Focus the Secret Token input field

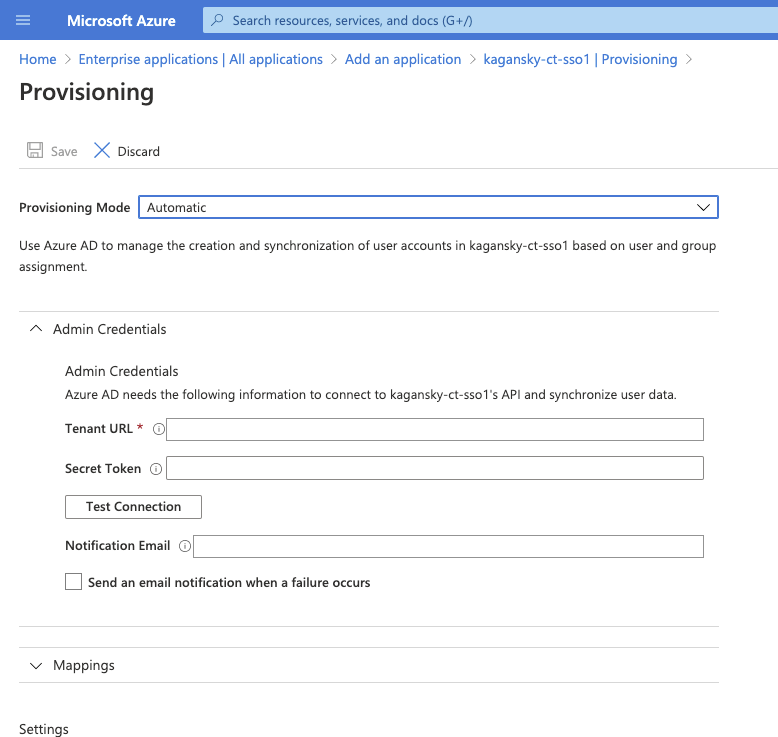pyautogui.click(x=435, y=468)
